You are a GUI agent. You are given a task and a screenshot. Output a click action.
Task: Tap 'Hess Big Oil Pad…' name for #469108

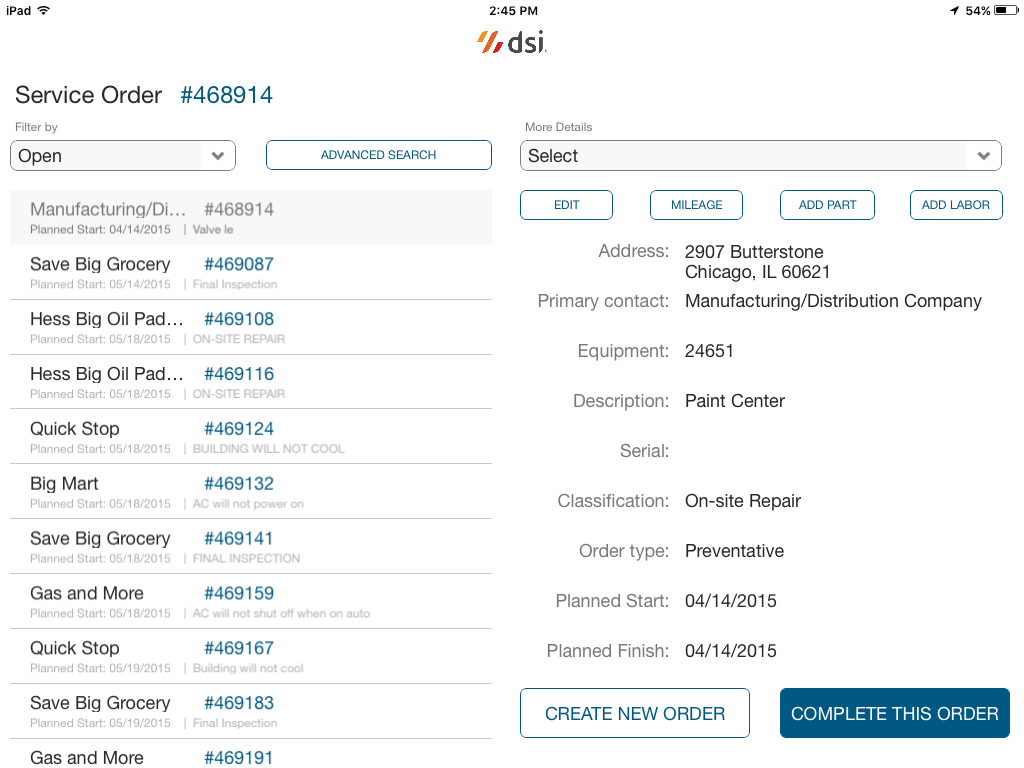point(107,319)
